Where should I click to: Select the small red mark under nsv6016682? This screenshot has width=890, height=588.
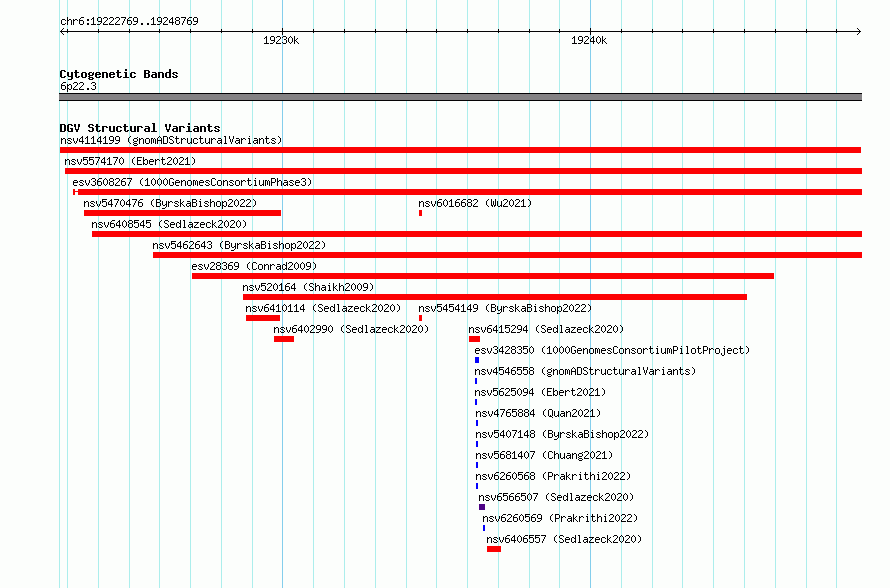421,213
